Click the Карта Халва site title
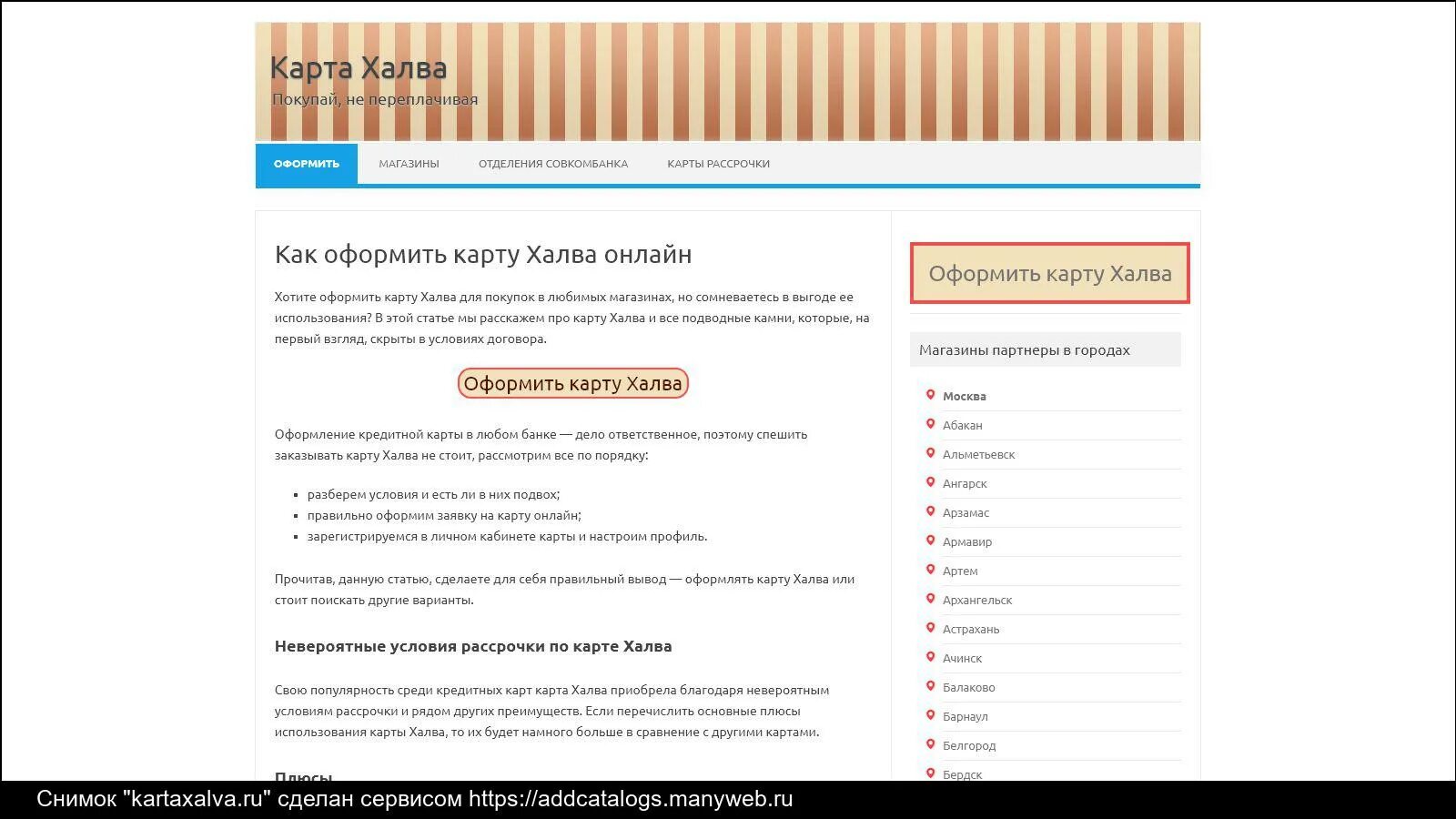Screen dimensions: 1456x819 tap(359, 67)
